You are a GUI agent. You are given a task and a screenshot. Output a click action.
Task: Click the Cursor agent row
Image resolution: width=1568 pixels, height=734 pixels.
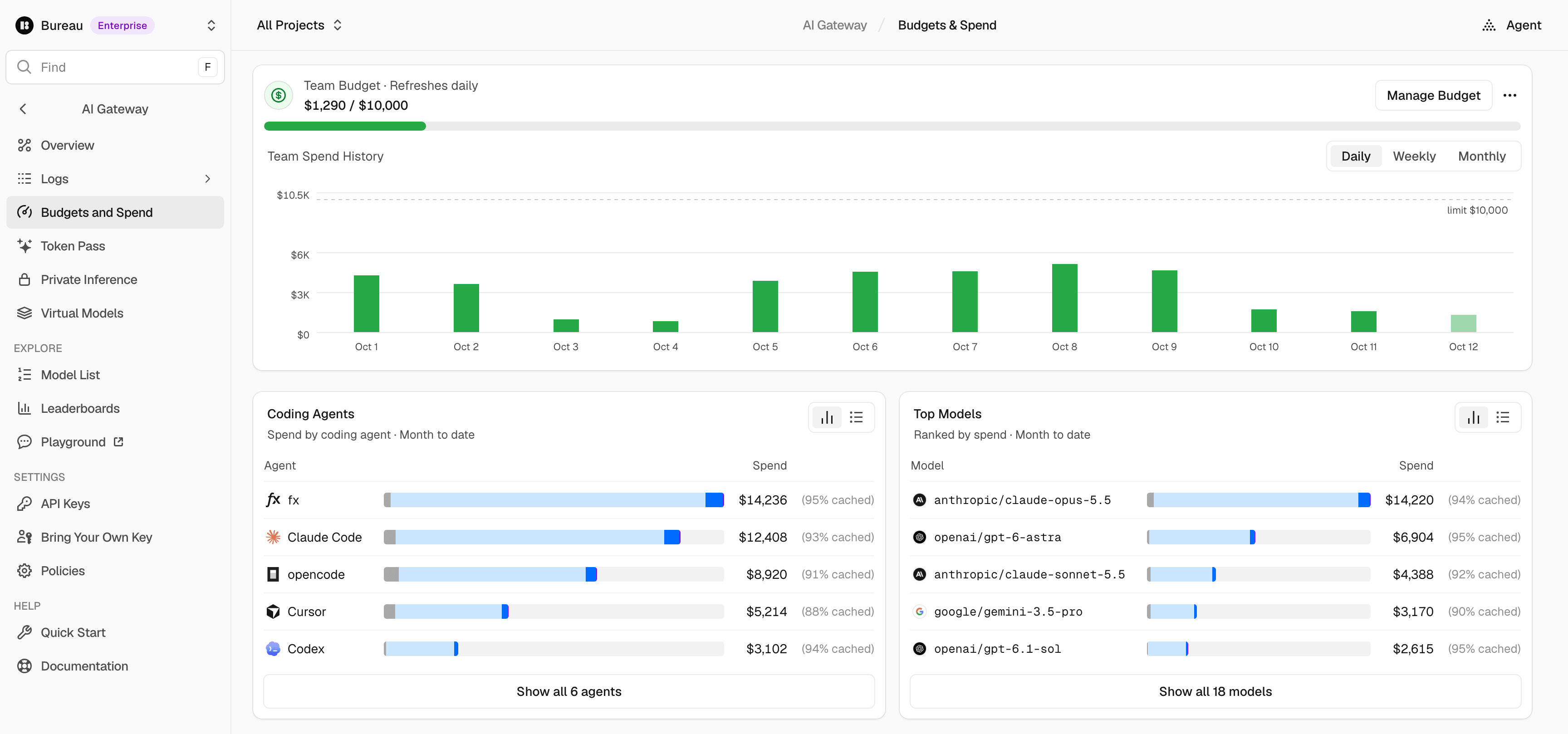coord(568,612)
